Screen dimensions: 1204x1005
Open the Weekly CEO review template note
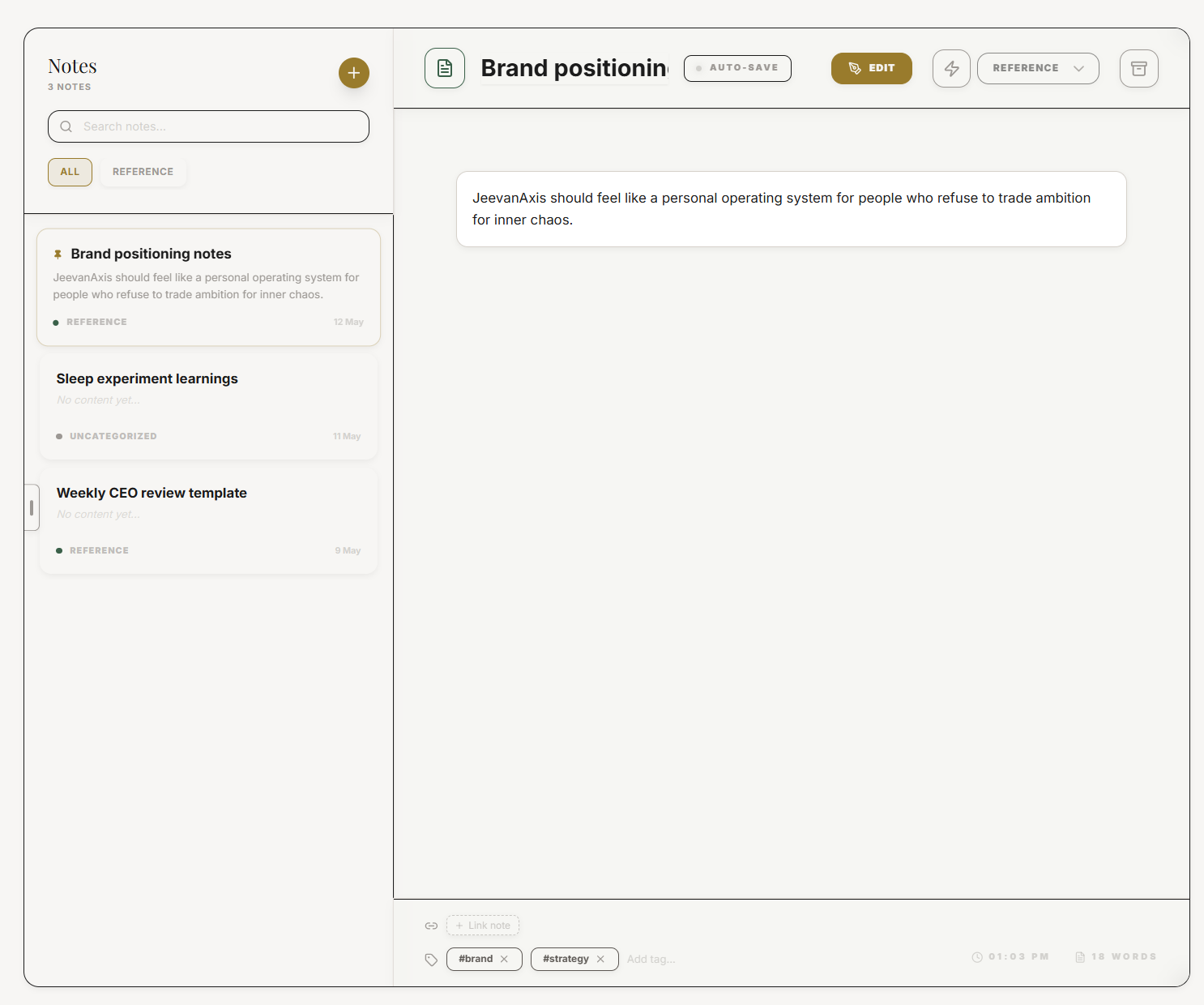point(208,522)
